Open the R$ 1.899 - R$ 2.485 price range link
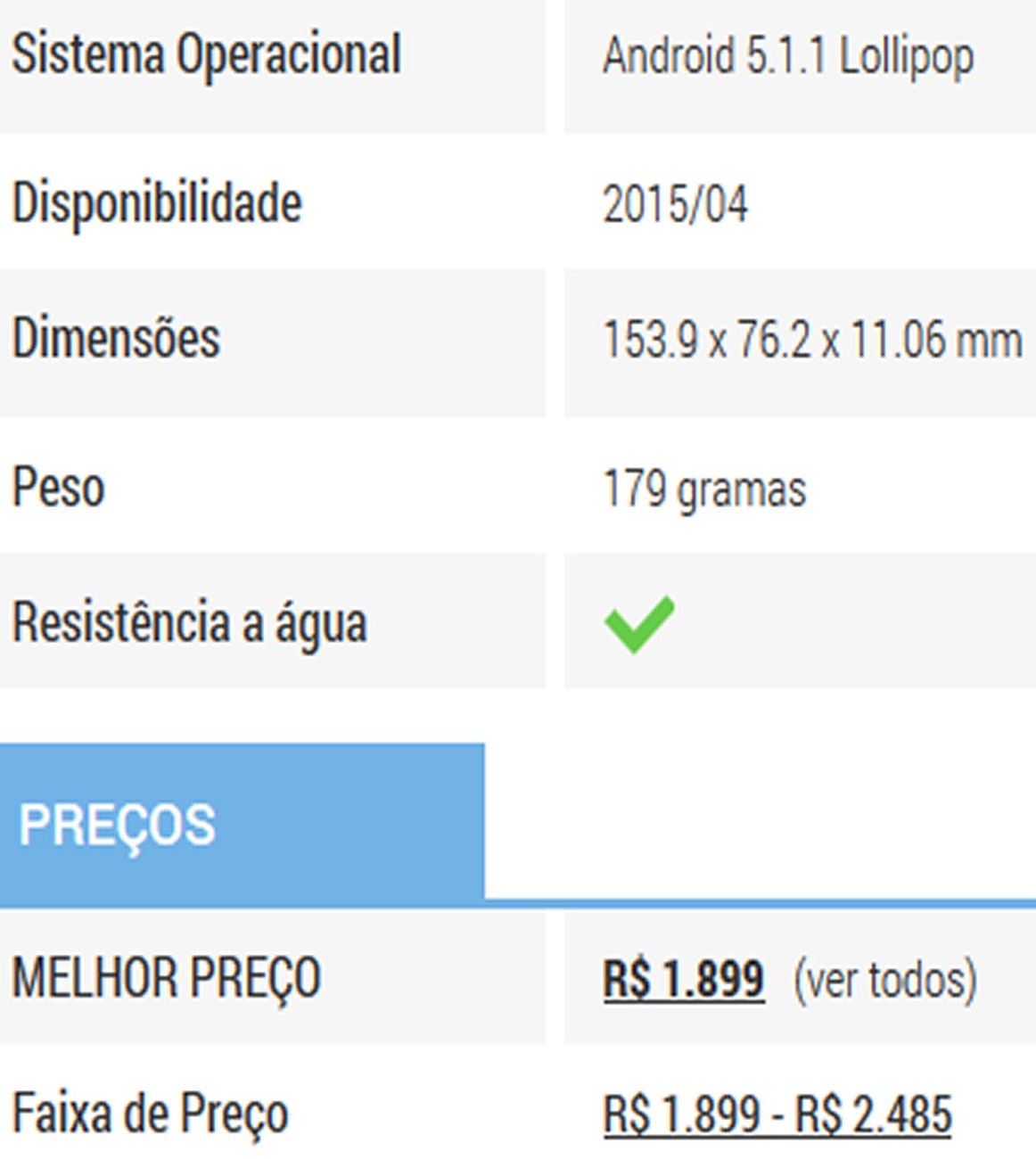 (x=777, y=1114)
